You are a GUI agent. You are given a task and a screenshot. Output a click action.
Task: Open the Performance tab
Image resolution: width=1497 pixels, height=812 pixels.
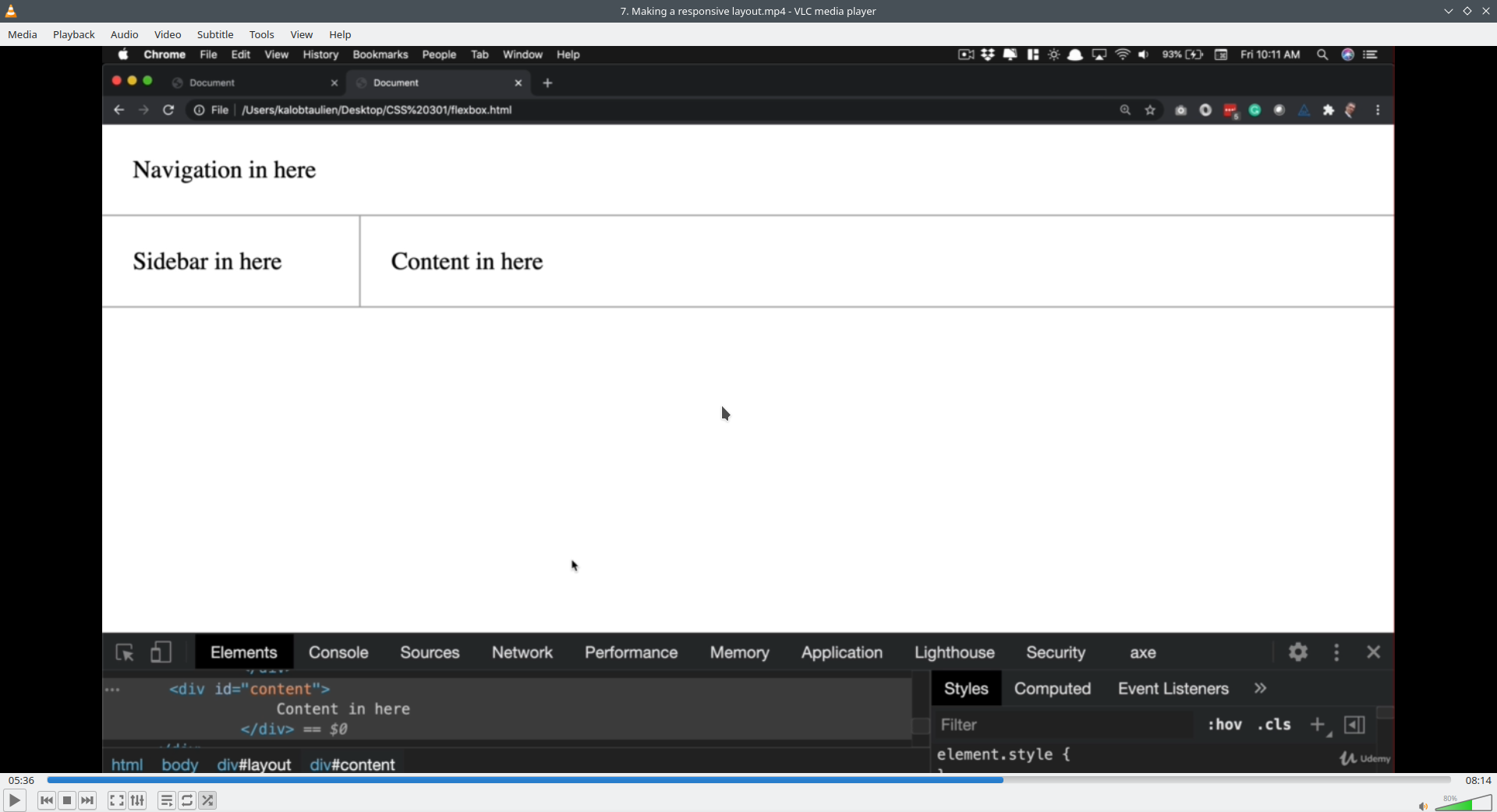click(632, 652)
